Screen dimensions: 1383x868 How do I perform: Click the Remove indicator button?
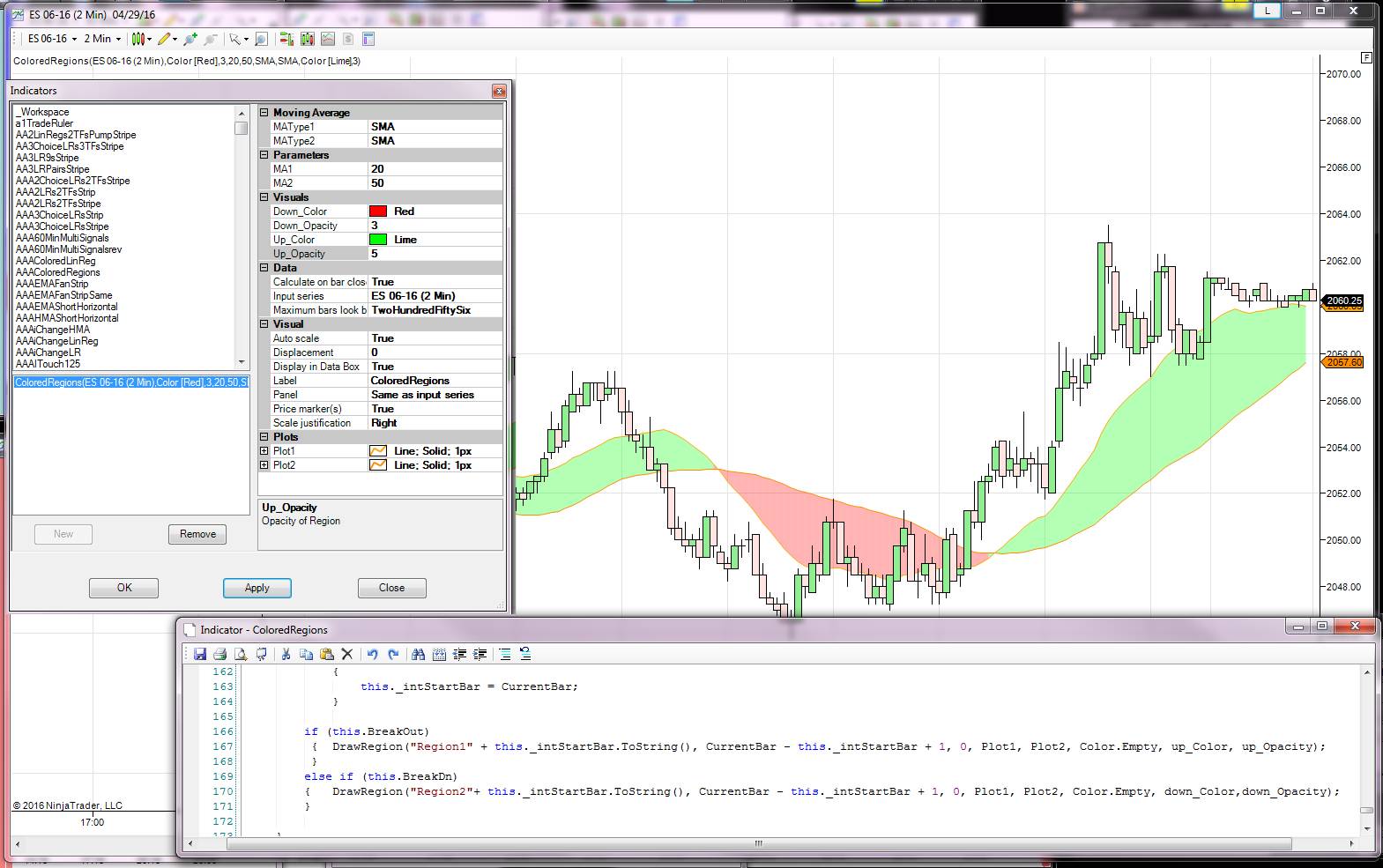(x=197, y=534)
